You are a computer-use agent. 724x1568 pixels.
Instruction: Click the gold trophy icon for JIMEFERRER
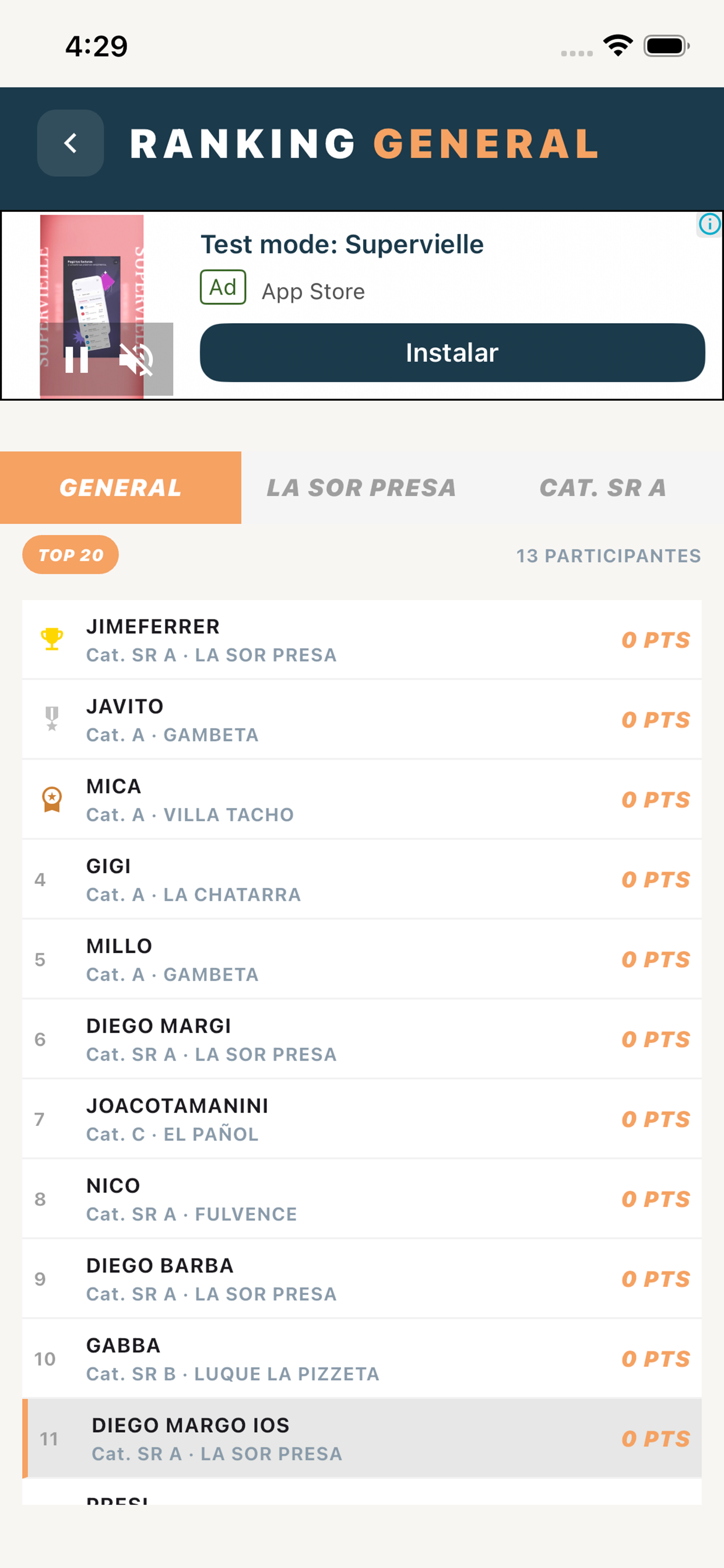52,639
